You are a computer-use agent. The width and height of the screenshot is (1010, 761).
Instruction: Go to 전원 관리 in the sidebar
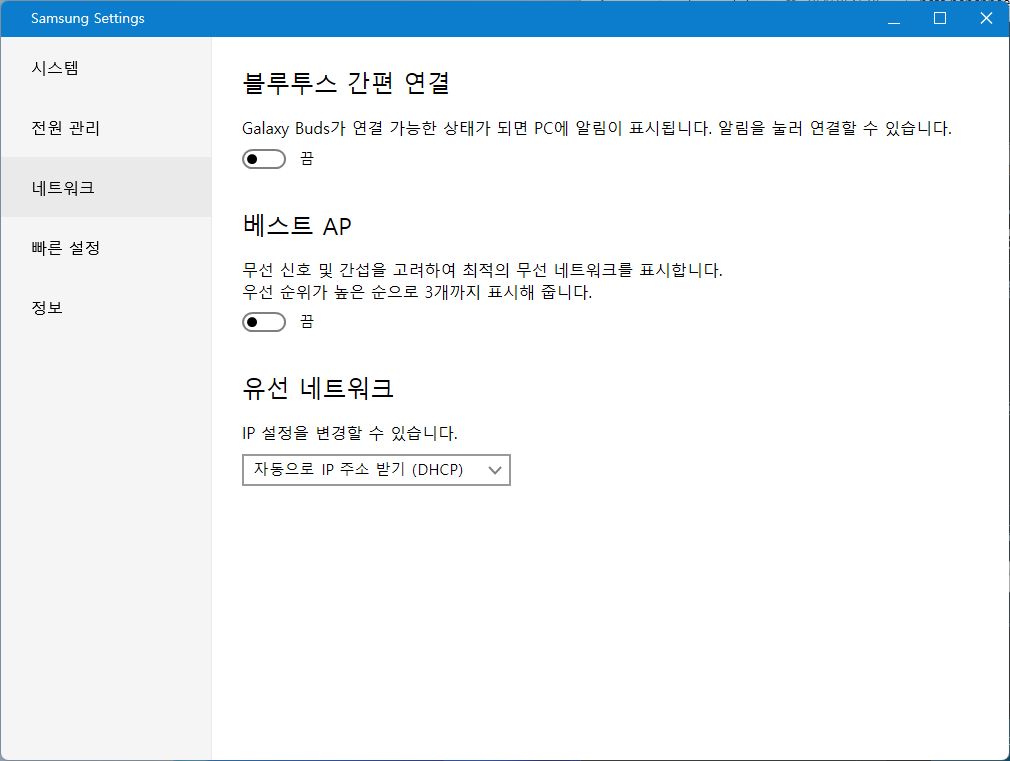[65, 128]
